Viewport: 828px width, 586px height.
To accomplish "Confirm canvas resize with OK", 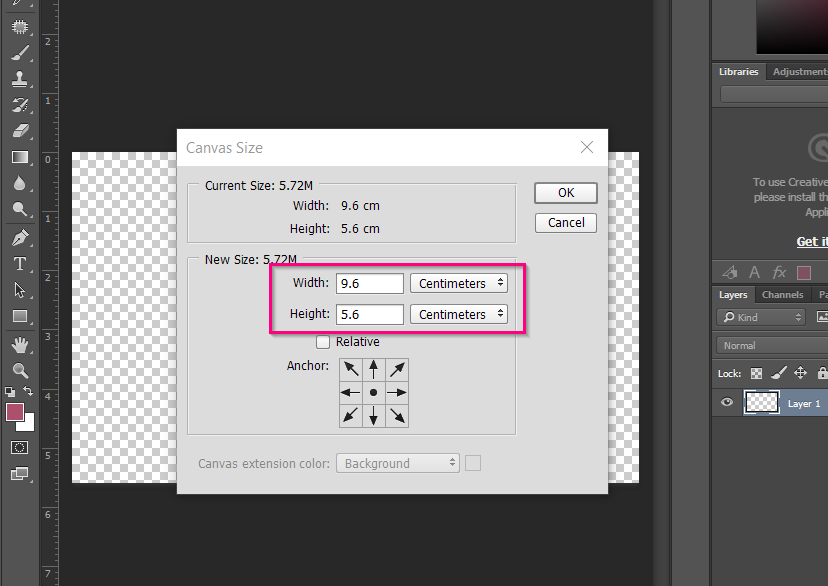I will pos(565,192).
